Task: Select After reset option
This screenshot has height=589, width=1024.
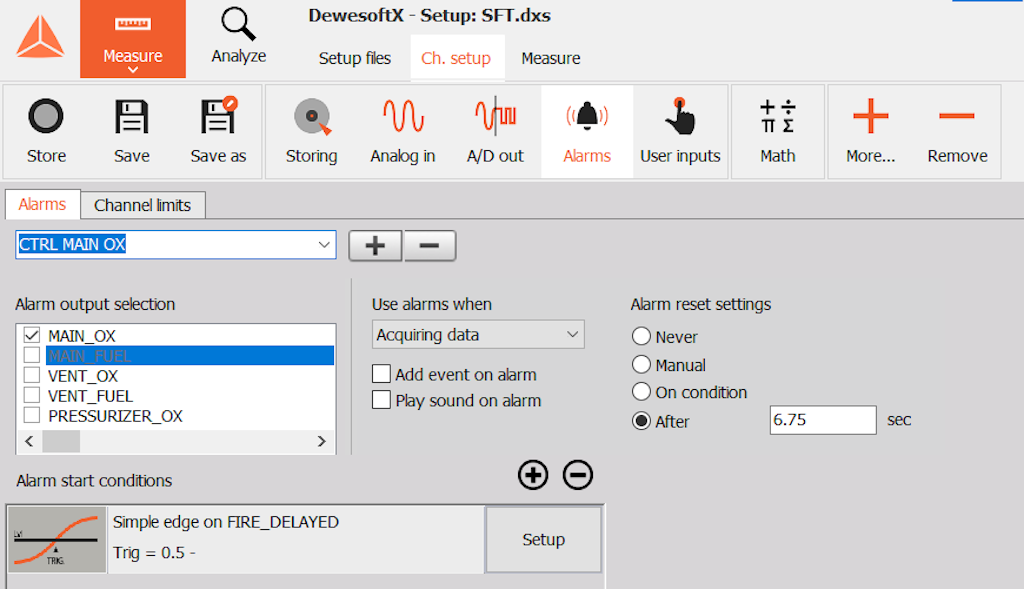Action: 641,421
